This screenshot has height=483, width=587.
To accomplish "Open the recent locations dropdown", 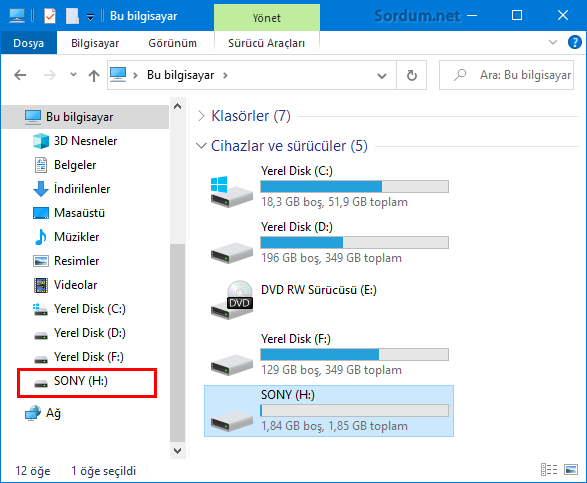I will click(73, 75).
